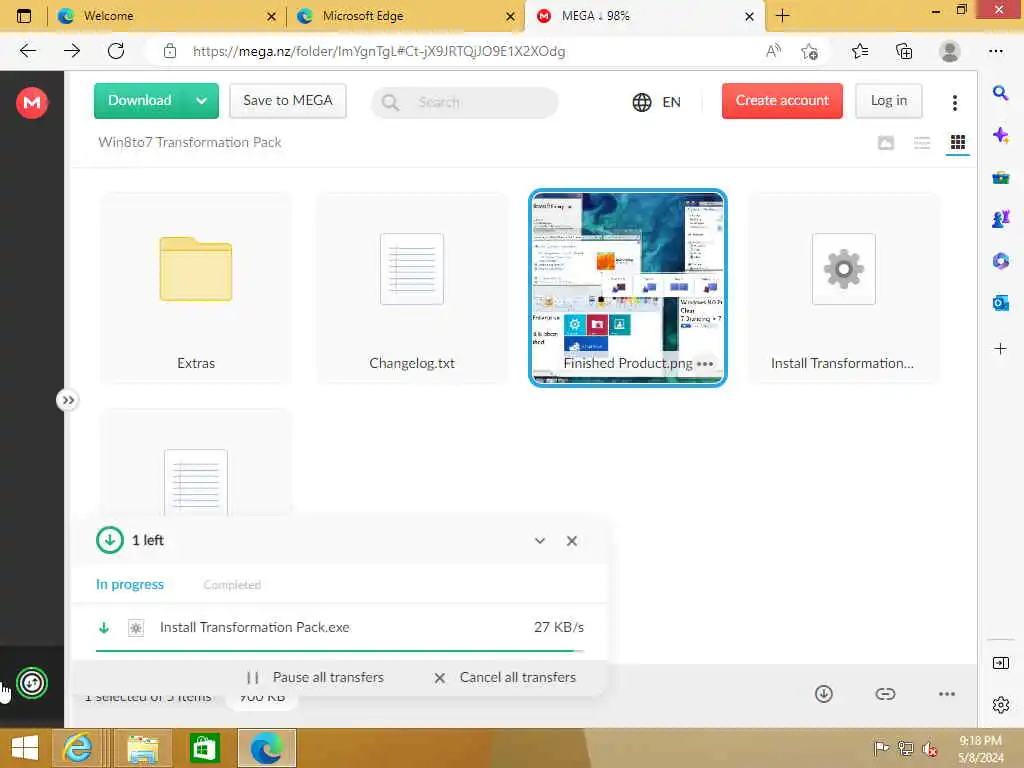
Task: Click the site info lock icon
Action: coord(170,51)
